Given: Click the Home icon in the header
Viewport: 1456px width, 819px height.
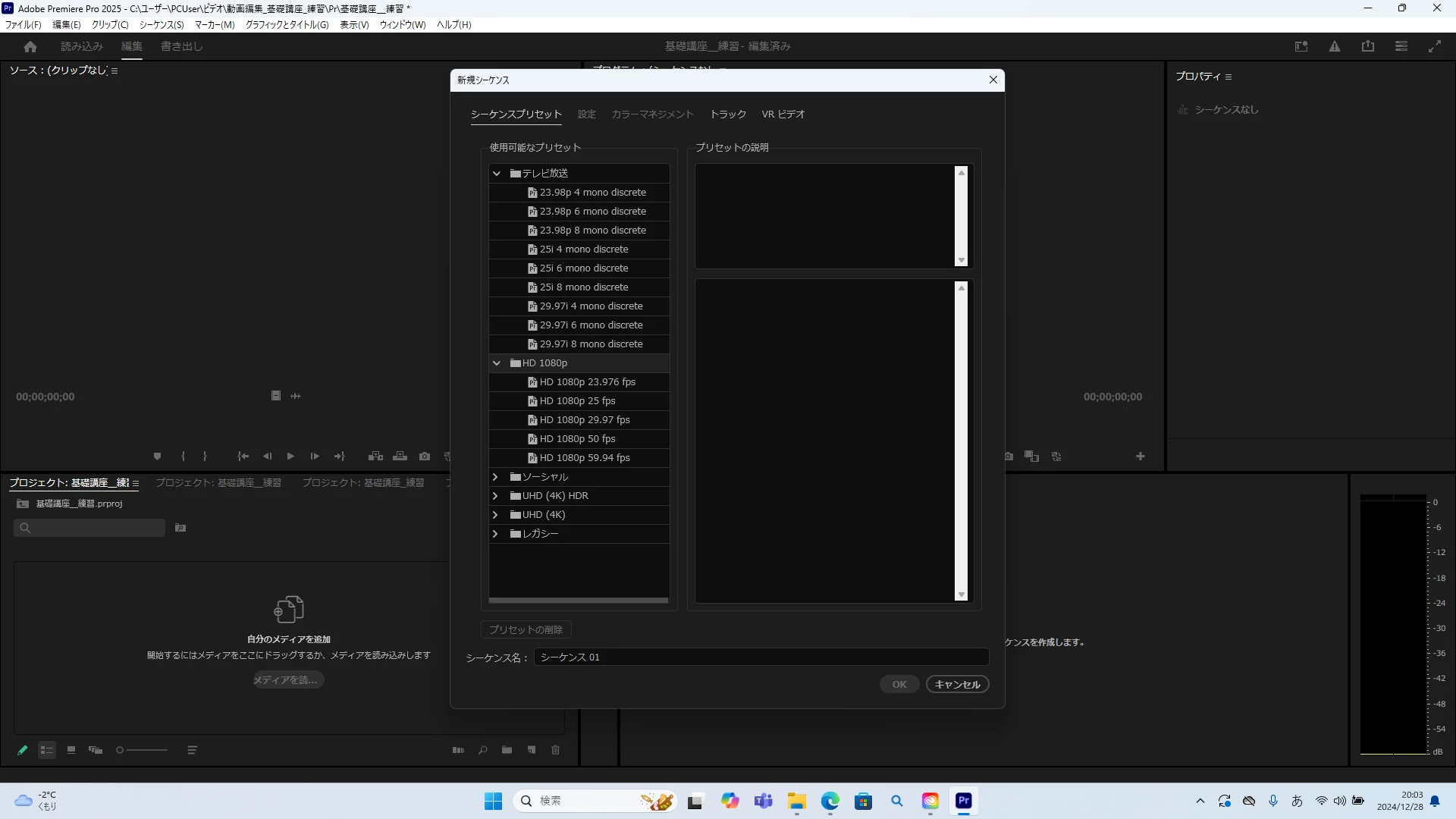Looking at the screenshot, I should 30,46.
